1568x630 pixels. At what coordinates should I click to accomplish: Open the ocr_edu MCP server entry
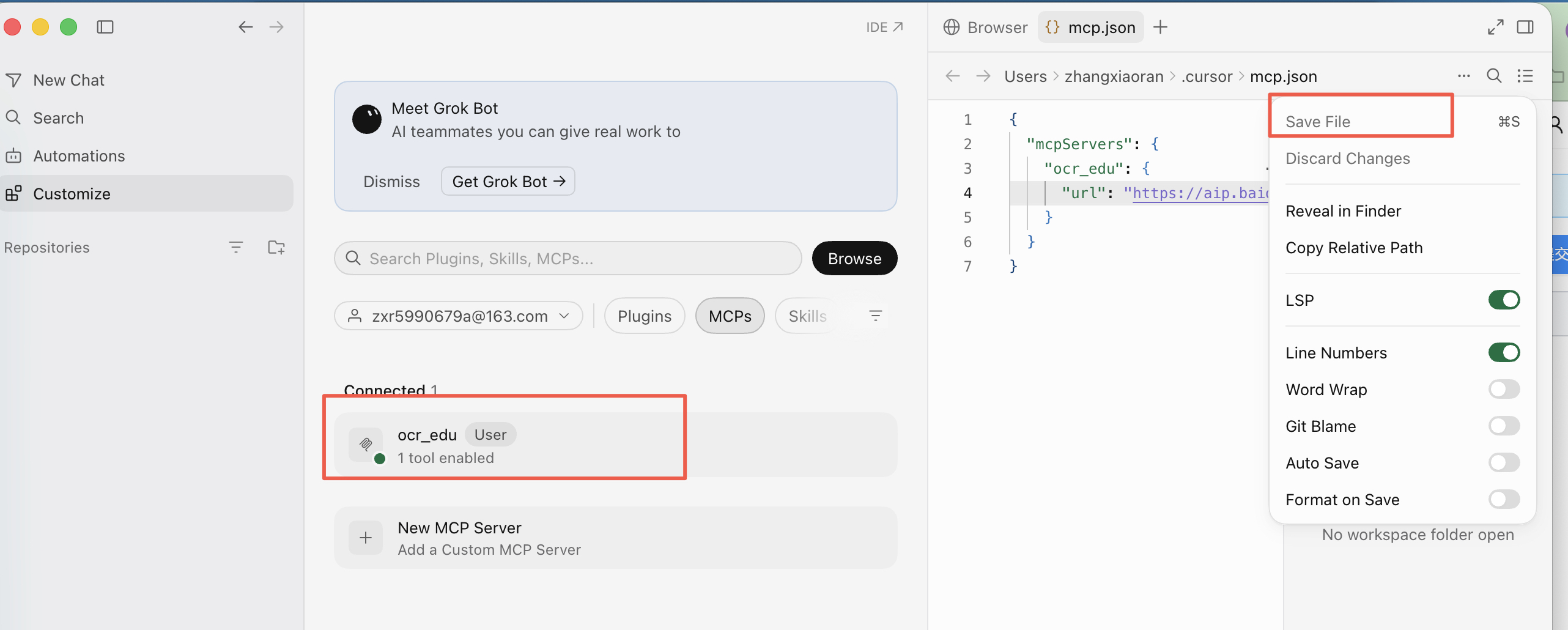coord(616,445)
